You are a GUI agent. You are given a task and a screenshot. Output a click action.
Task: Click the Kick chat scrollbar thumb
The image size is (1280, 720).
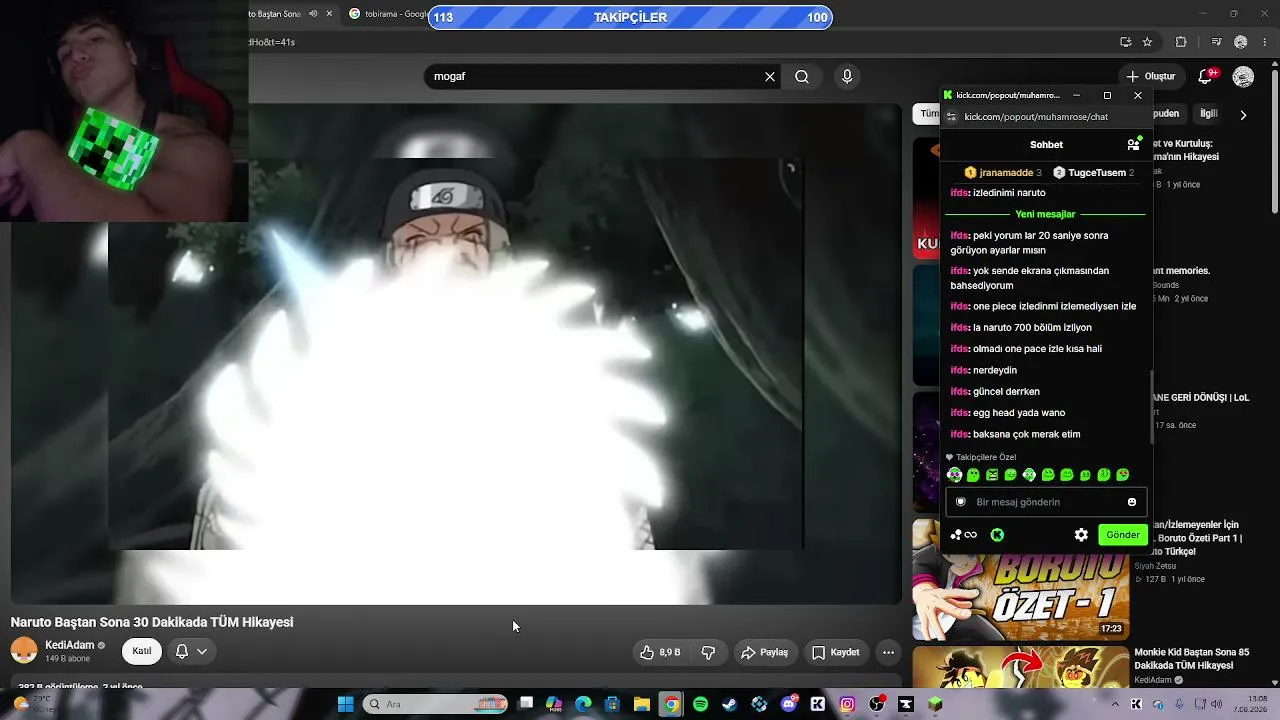click(x=1152, y=405)
